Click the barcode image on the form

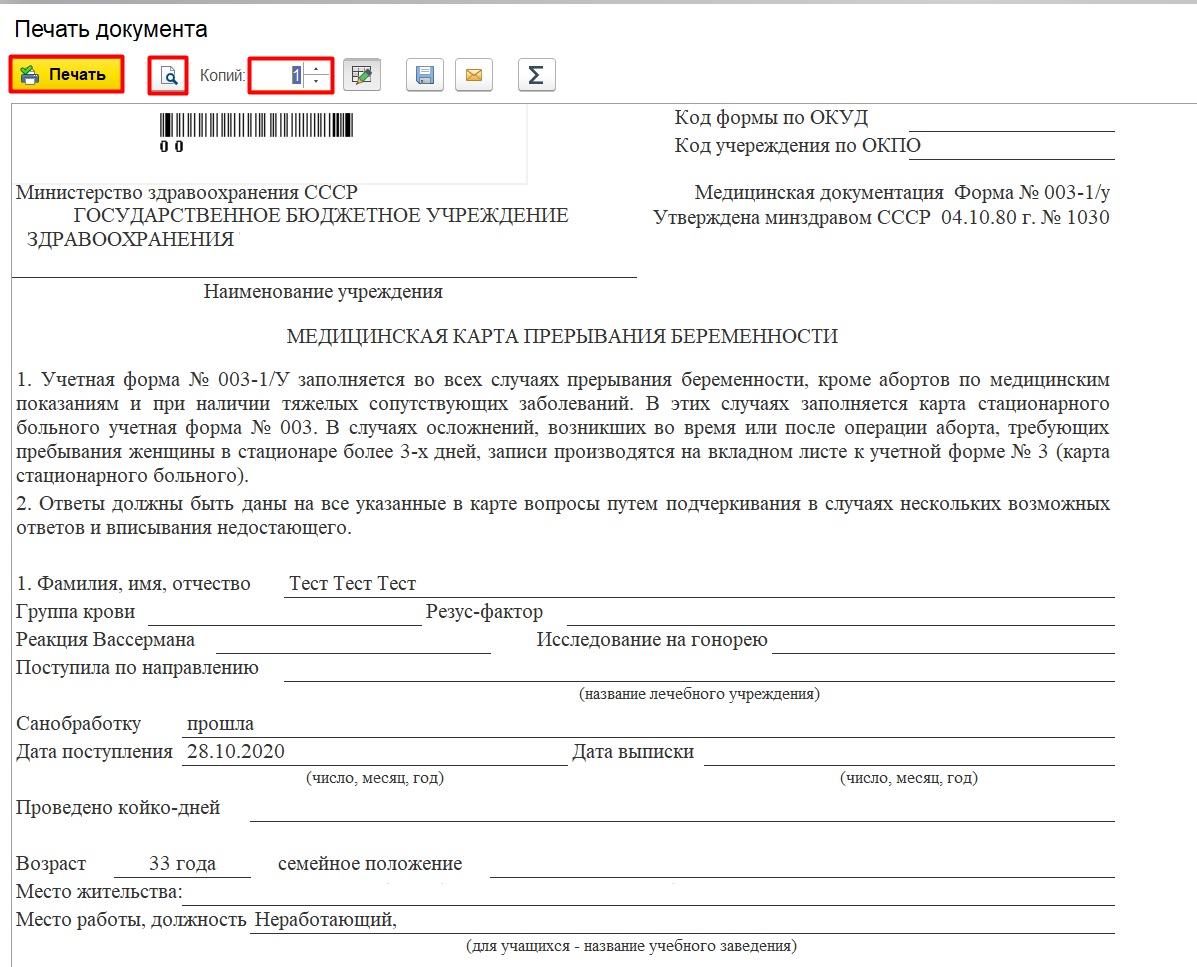tap(255, 125)
